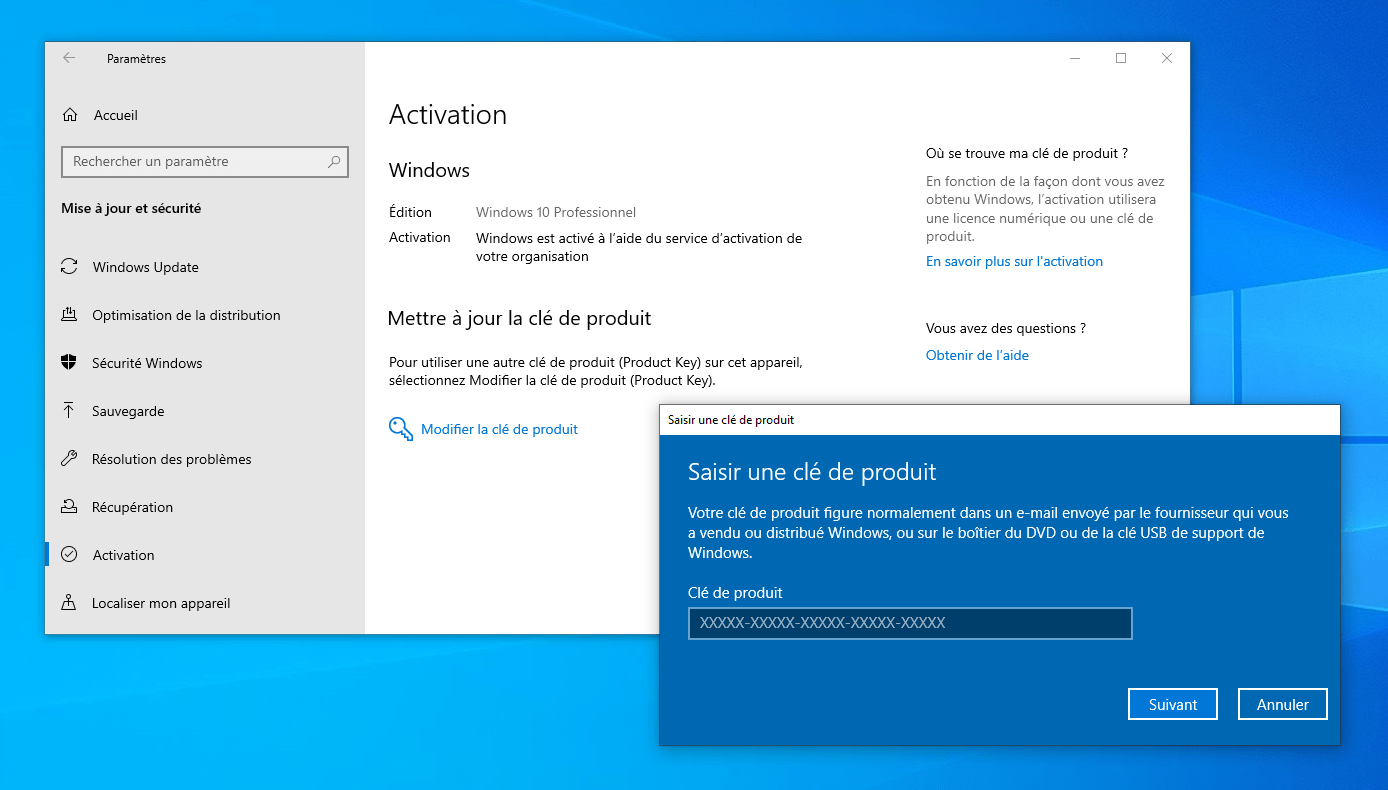Click the Résolution des problèmes wrench icon
Image resolution: width=1388 pixels, height=790 pixels.
(x=69, y=459)
